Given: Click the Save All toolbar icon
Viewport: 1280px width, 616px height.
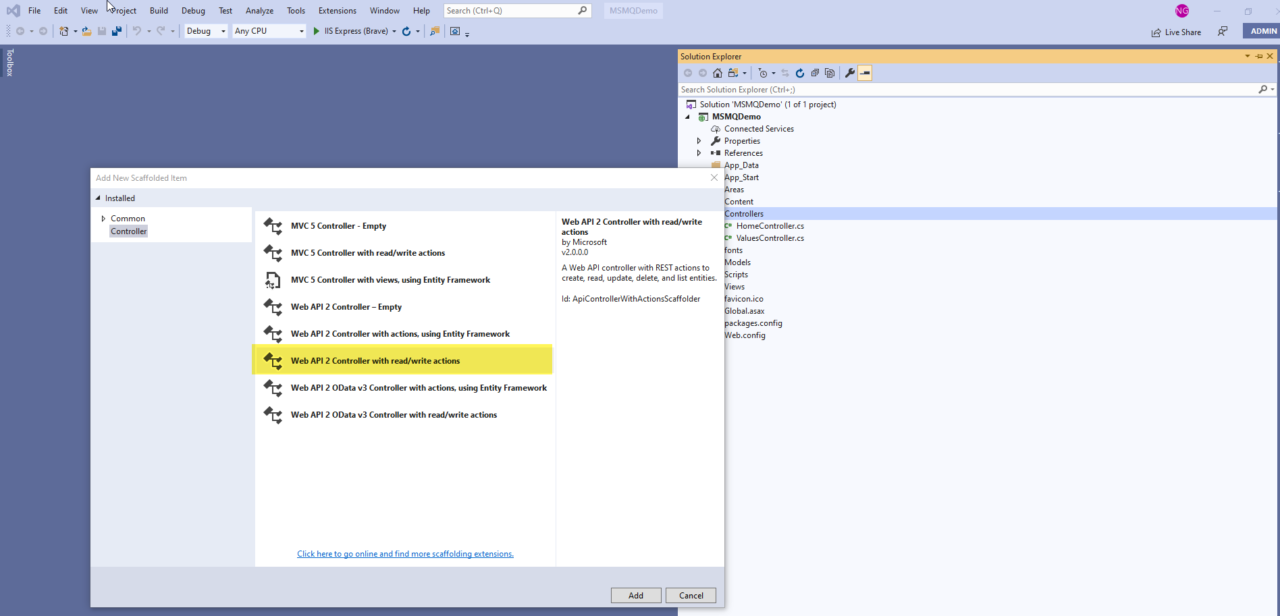Looking at the screenshot, I should point(117,31).
